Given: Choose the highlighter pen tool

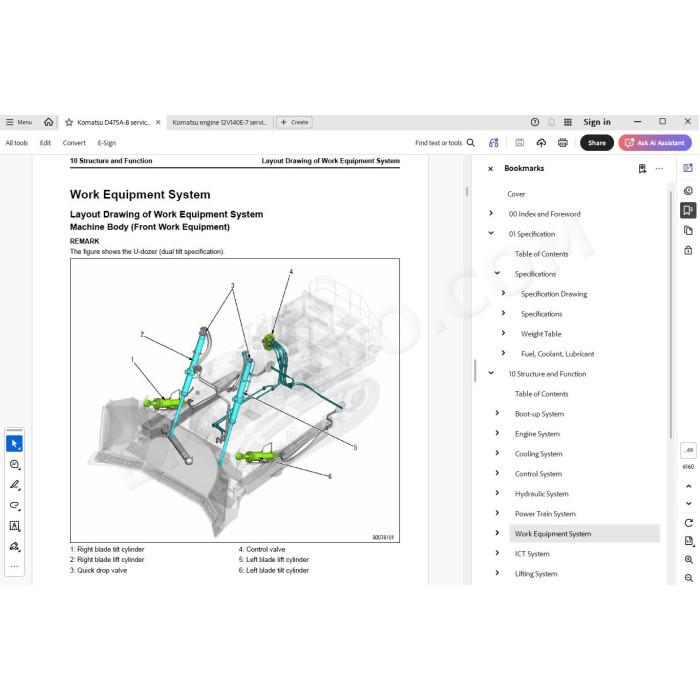Looking at the screenshot, I should [14, 485].
